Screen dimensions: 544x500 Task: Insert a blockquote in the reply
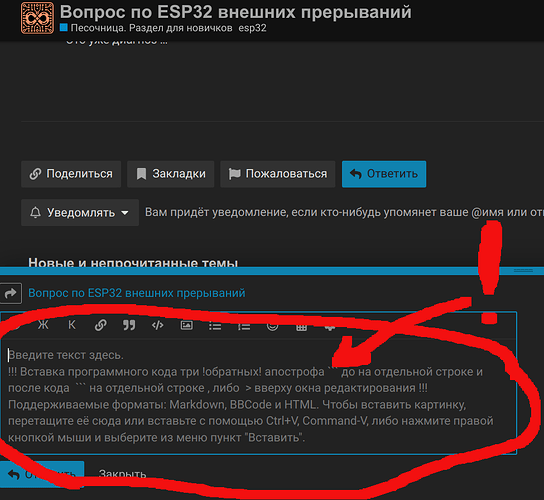(129, 325)
